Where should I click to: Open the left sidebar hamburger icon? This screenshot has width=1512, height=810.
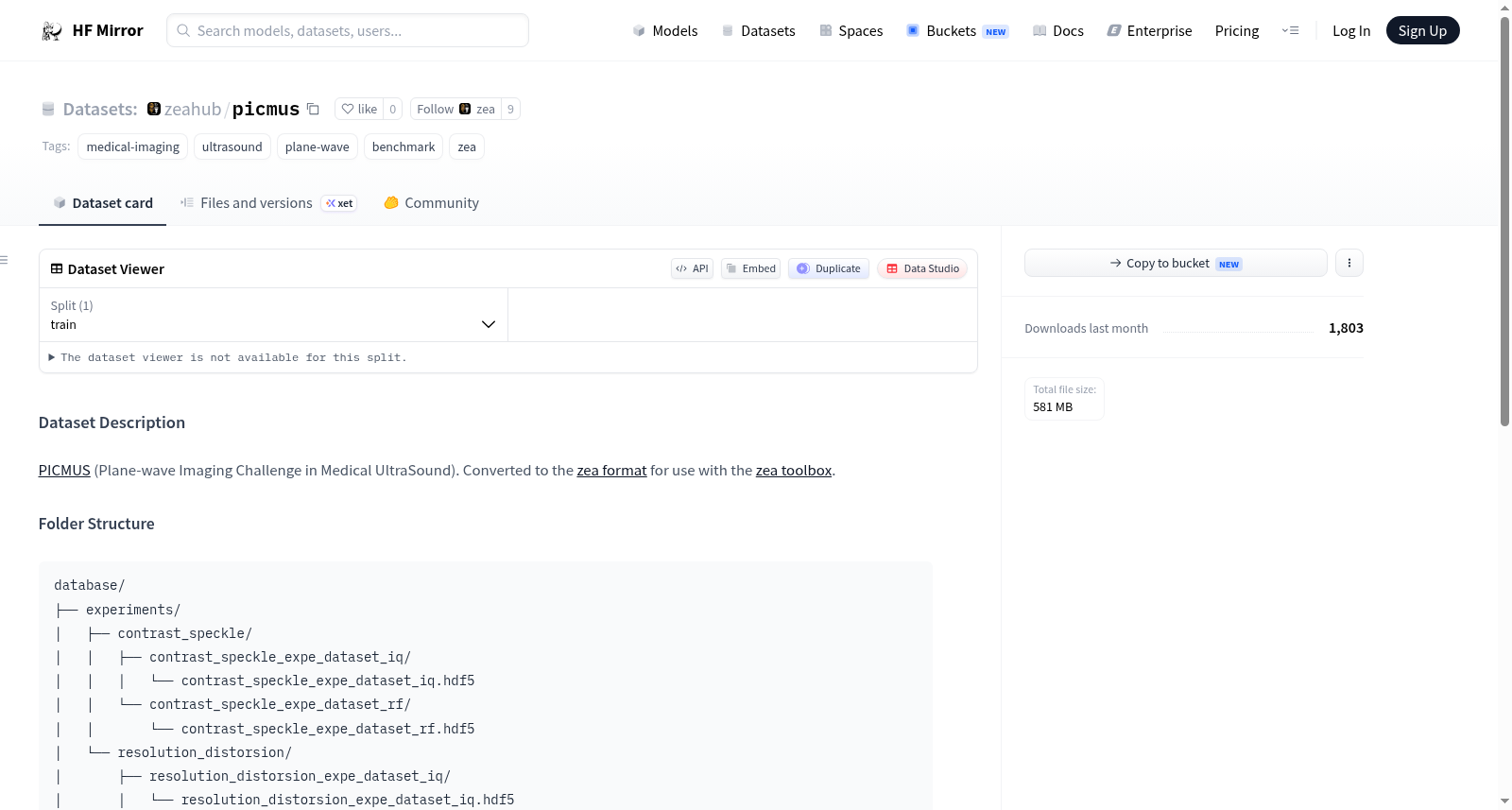(x=4, y=259)
